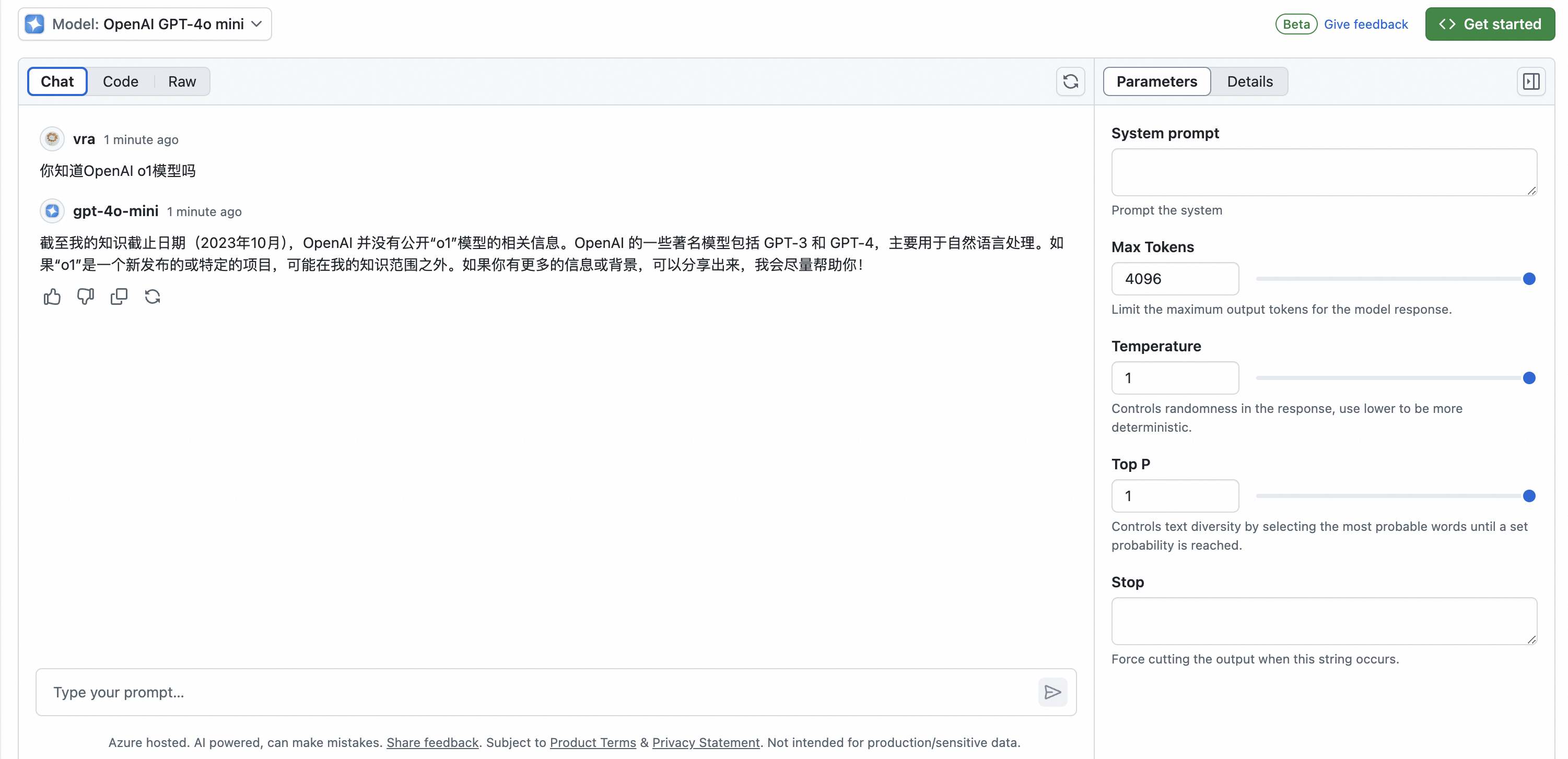
Task: Give thumbs down to the model response
Action: (85, 297)
